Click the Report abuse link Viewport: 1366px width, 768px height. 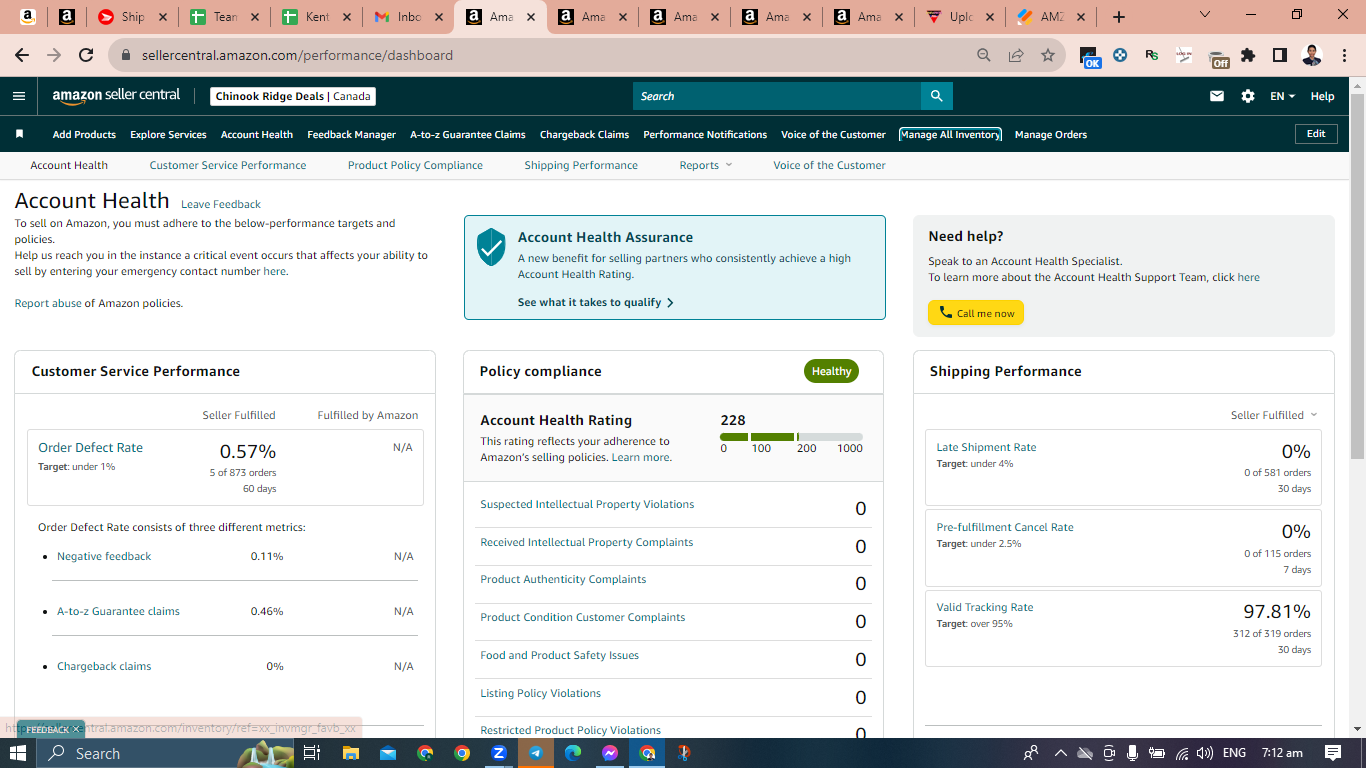pos(48,303)
